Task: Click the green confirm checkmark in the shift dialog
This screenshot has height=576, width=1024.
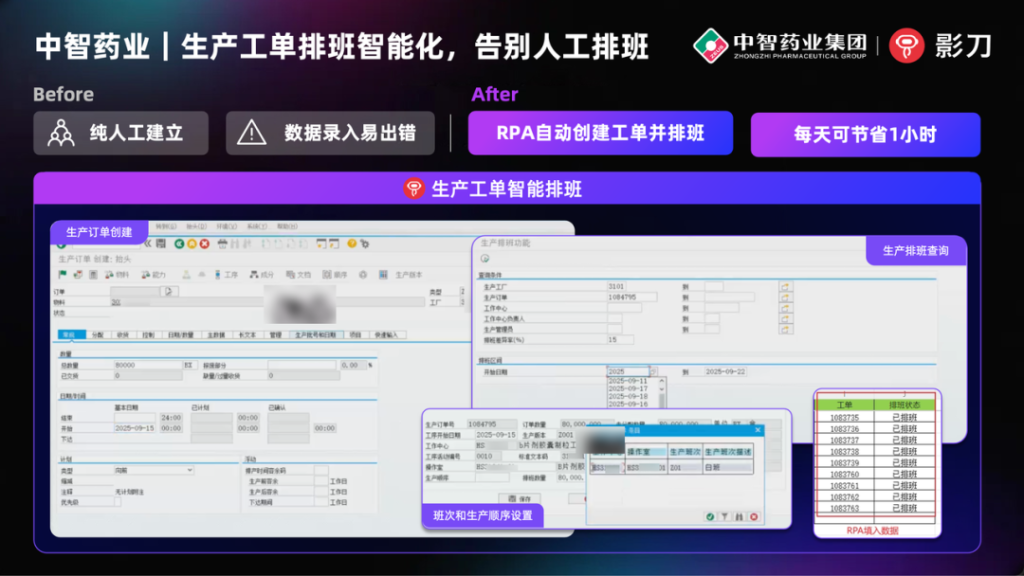Action: click(x=709, y=517)
